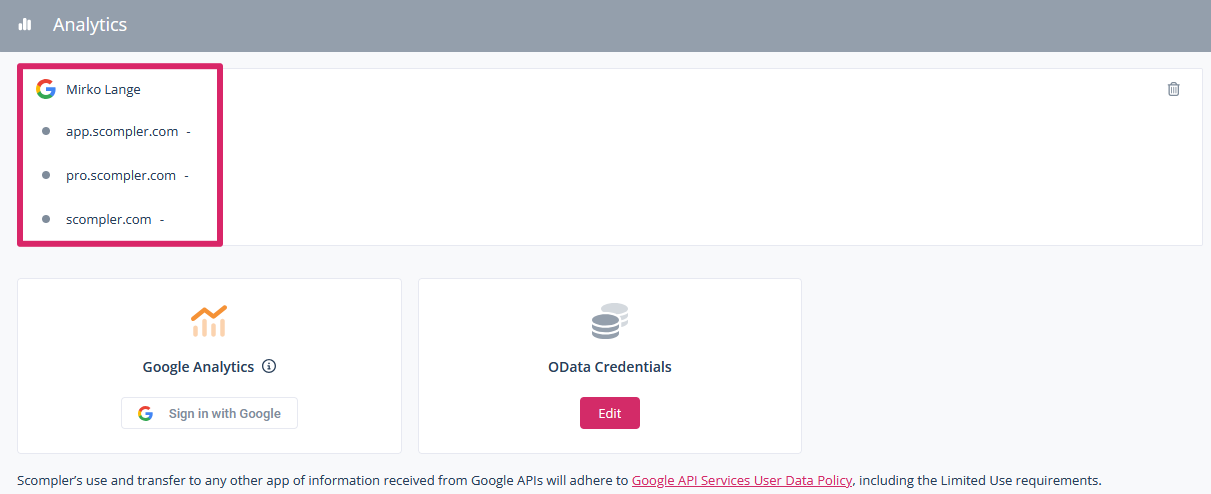
Task: Open the info icon next to Google Analytics
Action: pos(268,366)
